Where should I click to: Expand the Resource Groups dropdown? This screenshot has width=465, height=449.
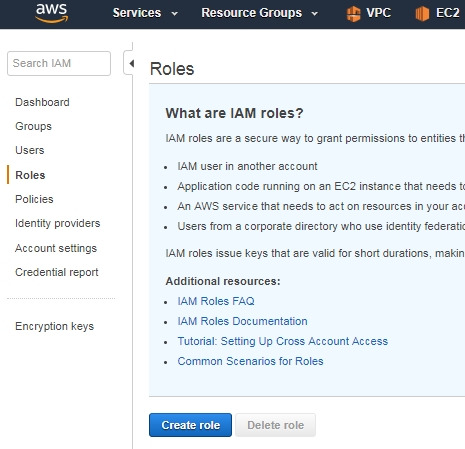[x=260, y=13]
